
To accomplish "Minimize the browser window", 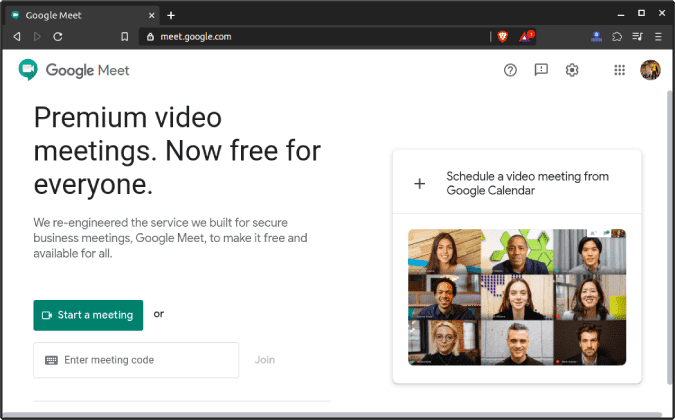I will tap(620, 15).
